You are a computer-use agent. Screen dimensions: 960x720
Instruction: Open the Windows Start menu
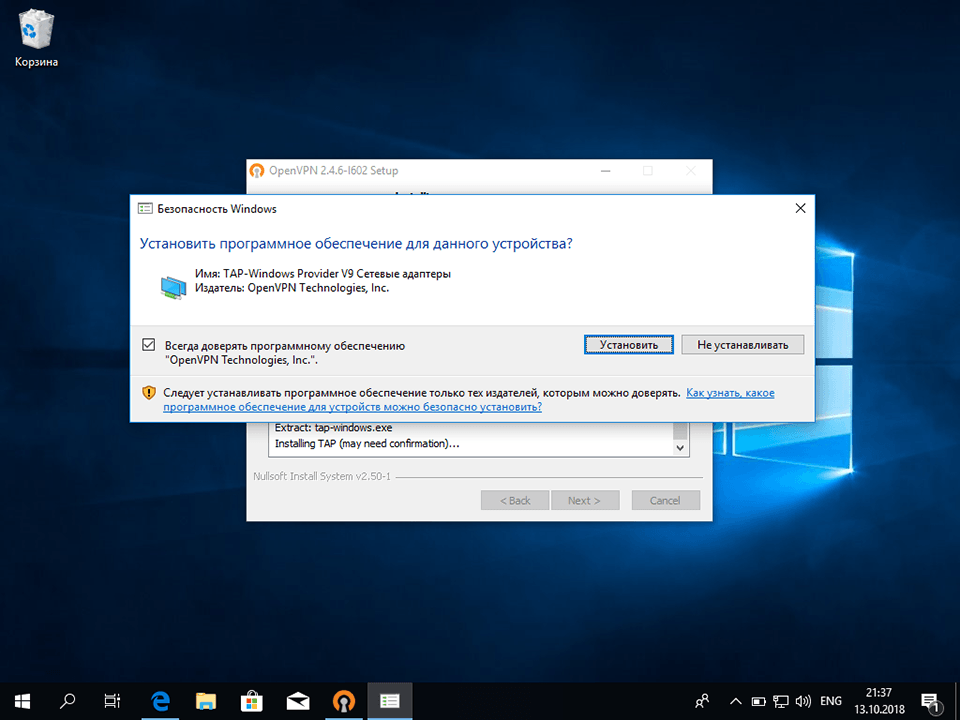pos(22,701)
